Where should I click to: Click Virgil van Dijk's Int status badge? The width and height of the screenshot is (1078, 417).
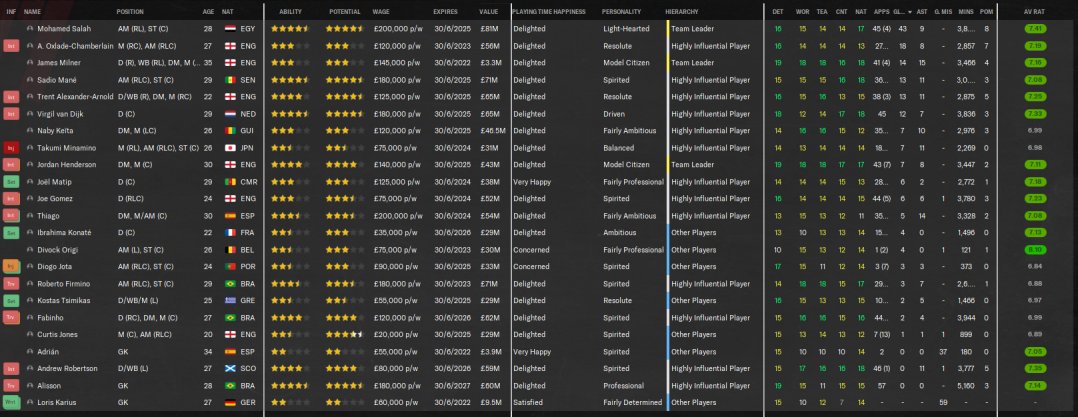[10, 114]
